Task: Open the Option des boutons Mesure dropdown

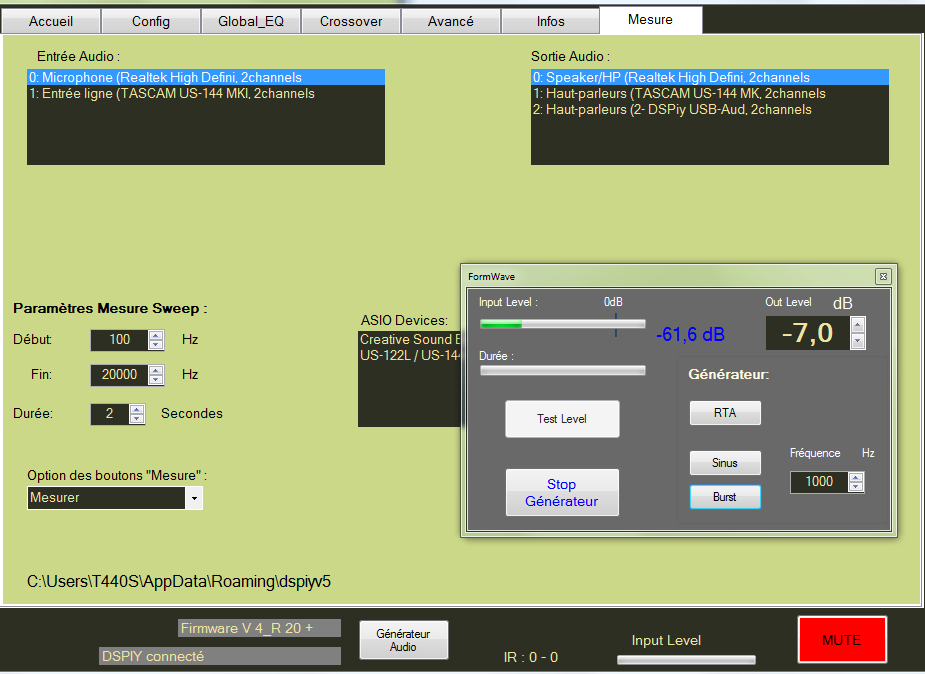Action: coord(194,498)
